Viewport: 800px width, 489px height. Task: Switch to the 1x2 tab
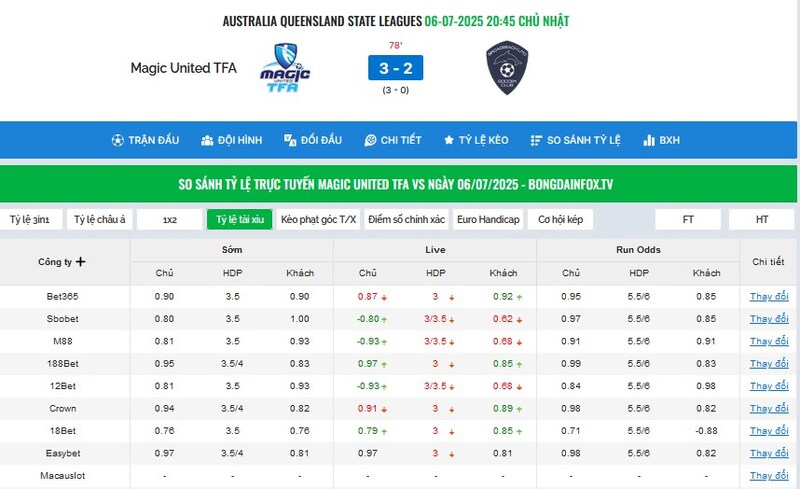click(170, 219)
